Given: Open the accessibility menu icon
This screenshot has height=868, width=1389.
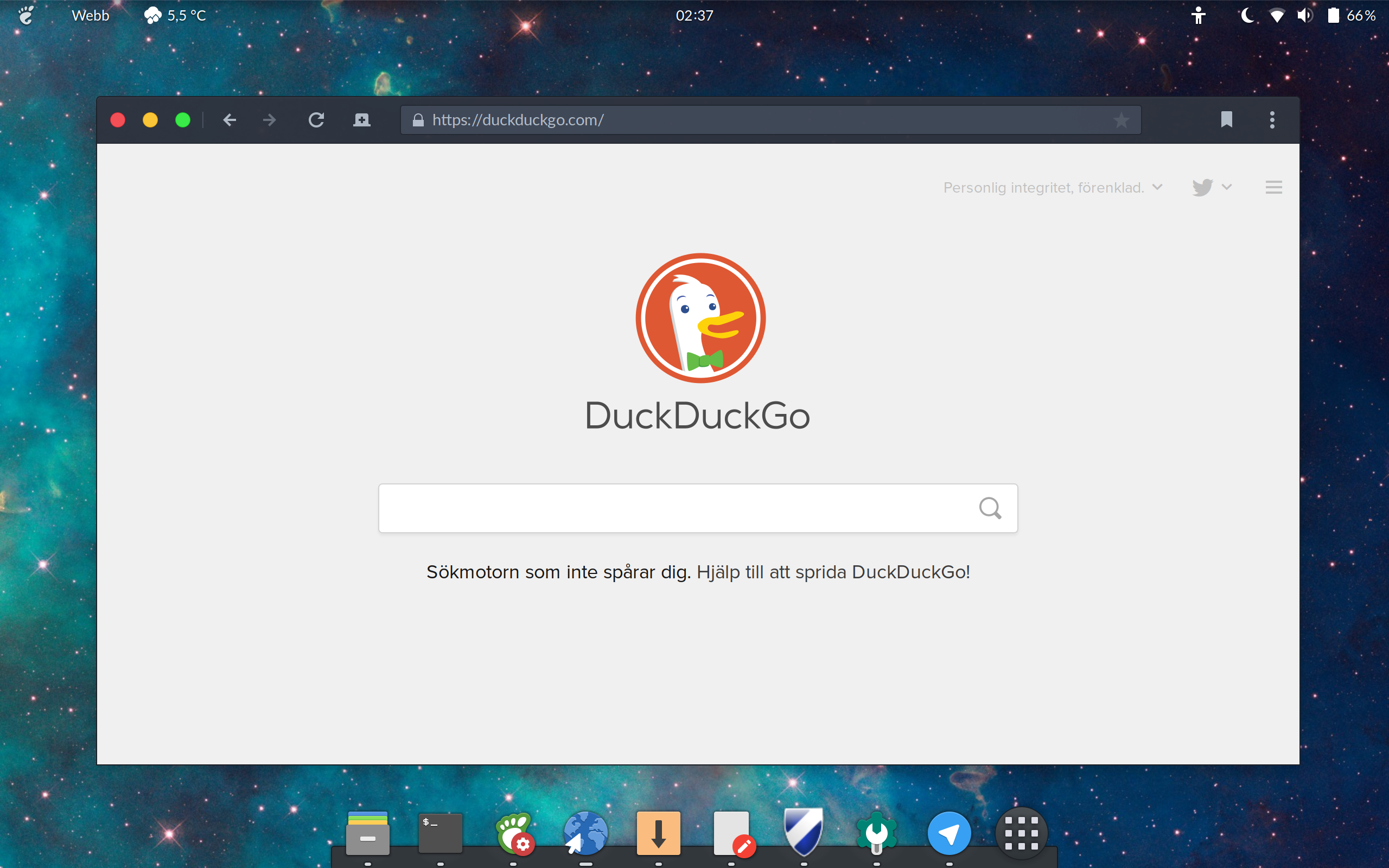Looking at the screenshot, I should pyautogui.click(x=1199, y=16).
